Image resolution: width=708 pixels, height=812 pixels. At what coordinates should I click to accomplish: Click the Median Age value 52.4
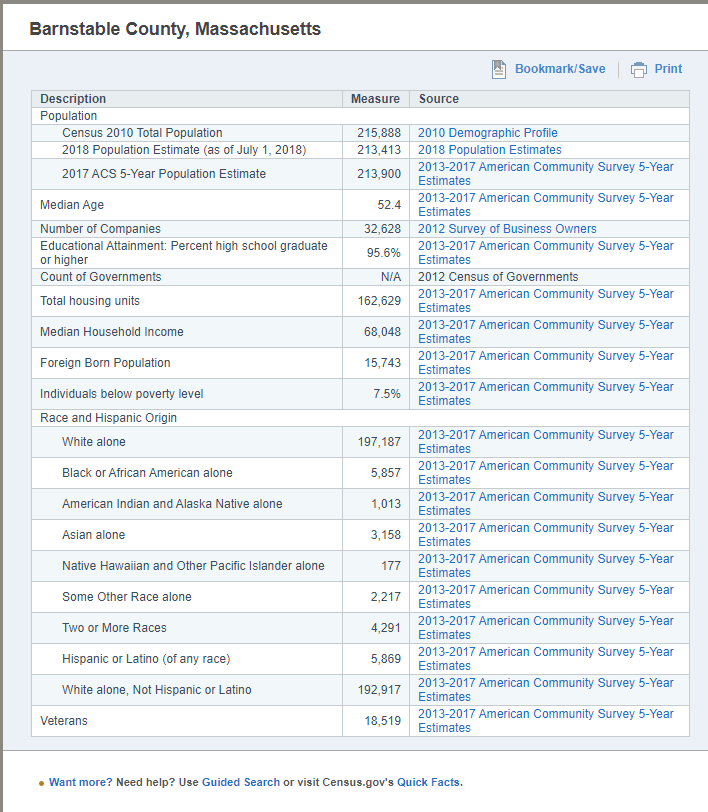[x=389, y=205]
